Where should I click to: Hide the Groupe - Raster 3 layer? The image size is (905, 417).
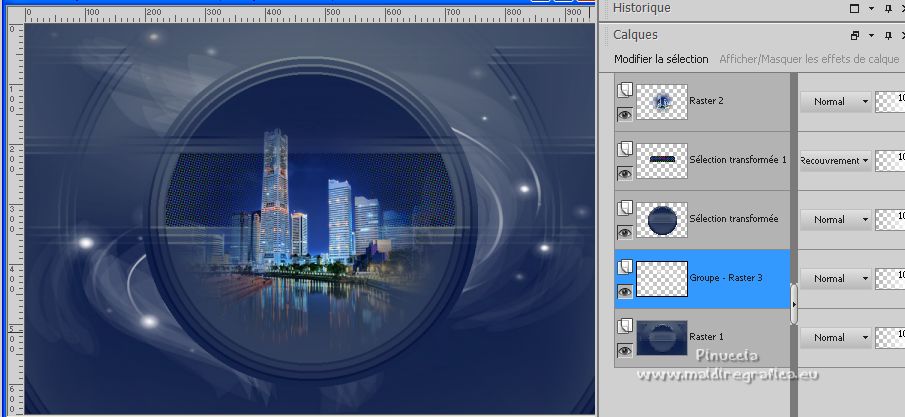(624, 292)
